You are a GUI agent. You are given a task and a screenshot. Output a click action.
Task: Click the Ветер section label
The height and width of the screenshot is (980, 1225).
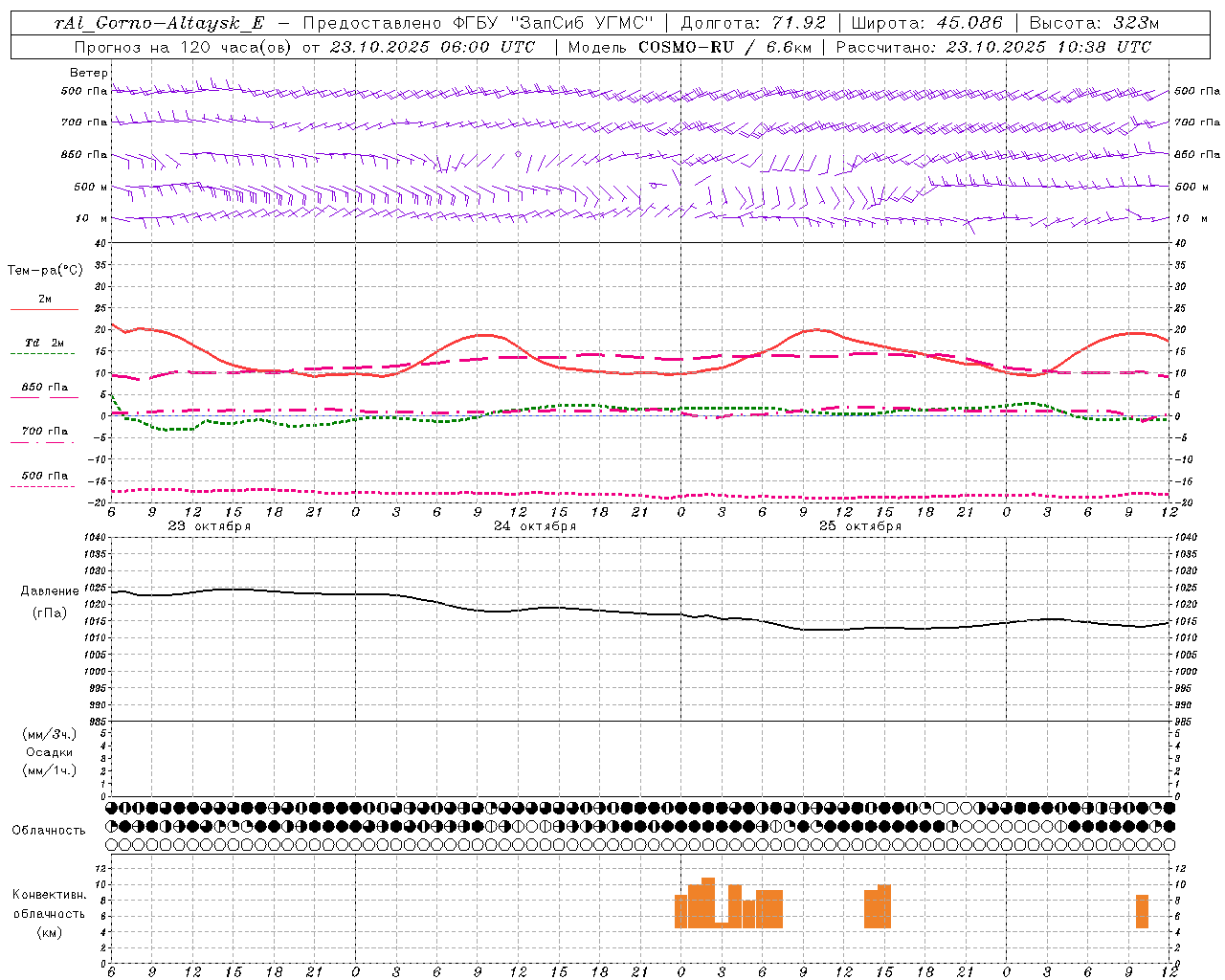pyautogui.click(x=89, y=73)
